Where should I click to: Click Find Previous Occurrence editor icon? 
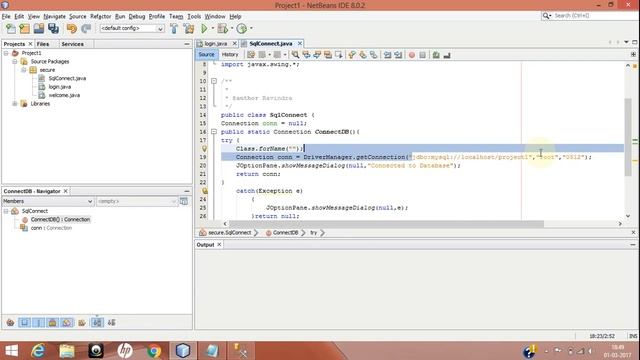pos(306,55)
